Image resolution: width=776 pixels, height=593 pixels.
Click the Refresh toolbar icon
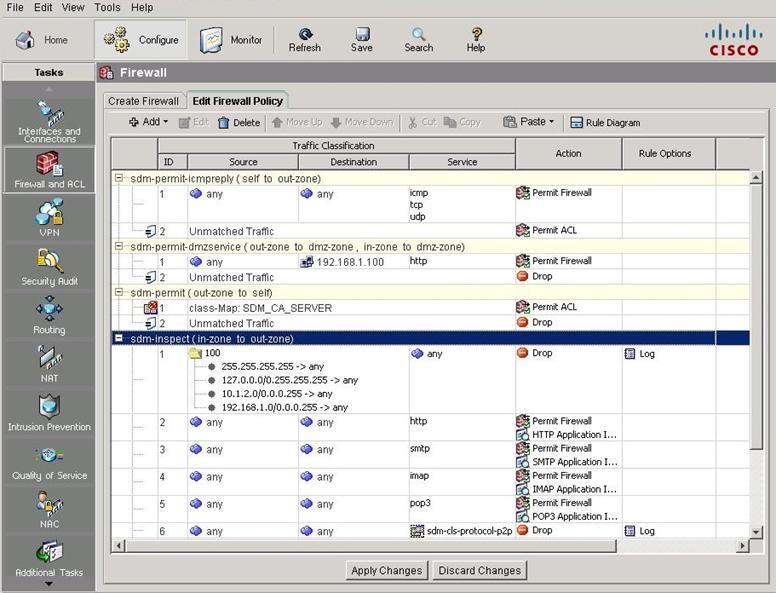pyautogui.click(x=305, y=40)
